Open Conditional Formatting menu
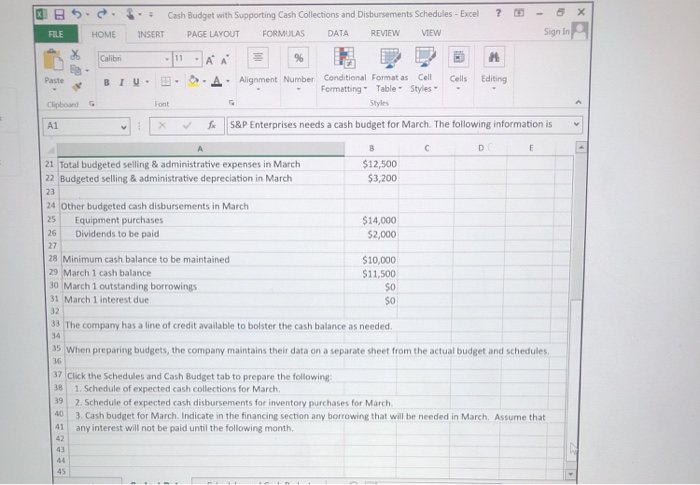 344,69
